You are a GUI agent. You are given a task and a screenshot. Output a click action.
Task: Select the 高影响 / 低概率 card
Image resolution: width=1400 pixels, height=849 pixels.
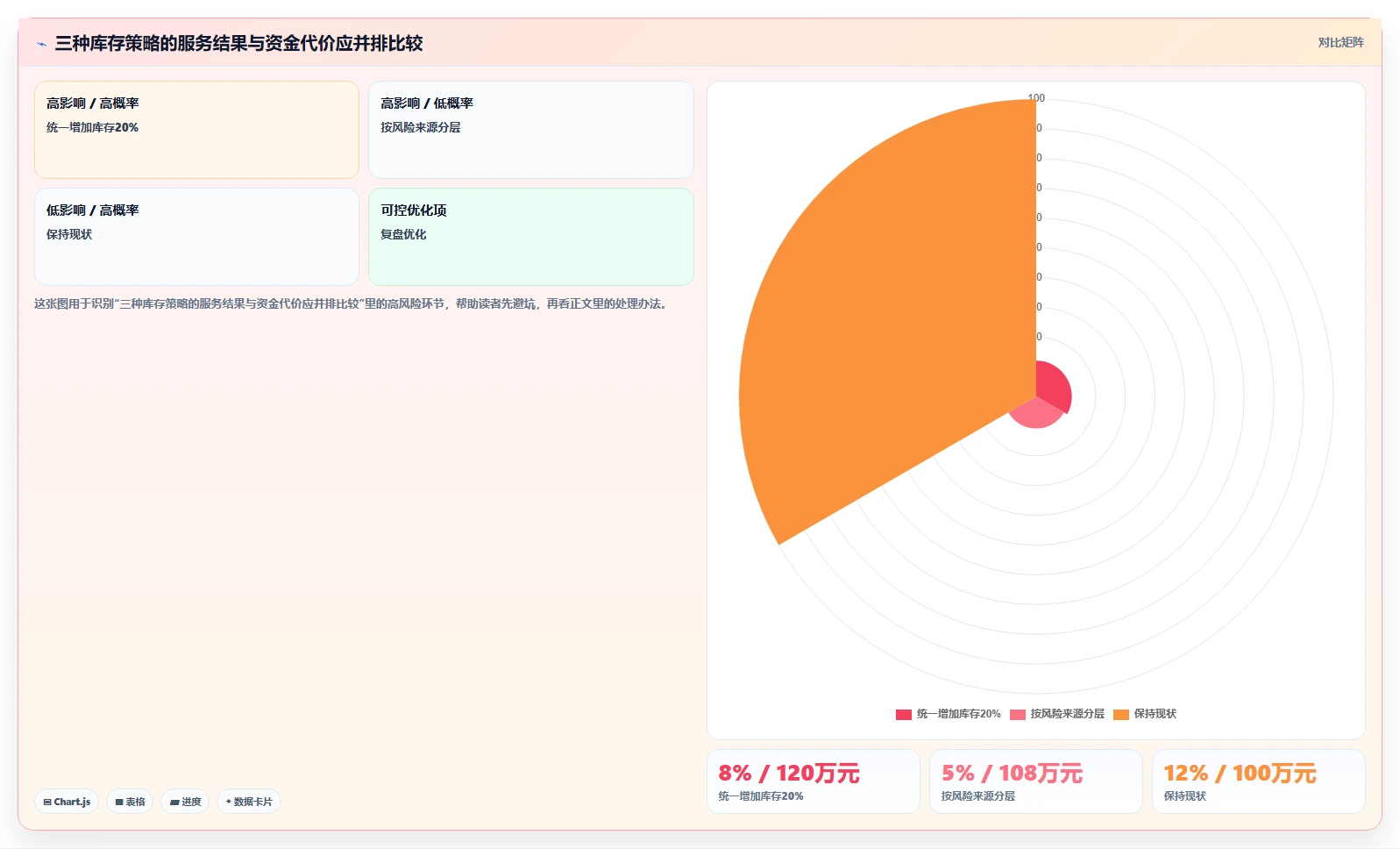coord(530,130)
